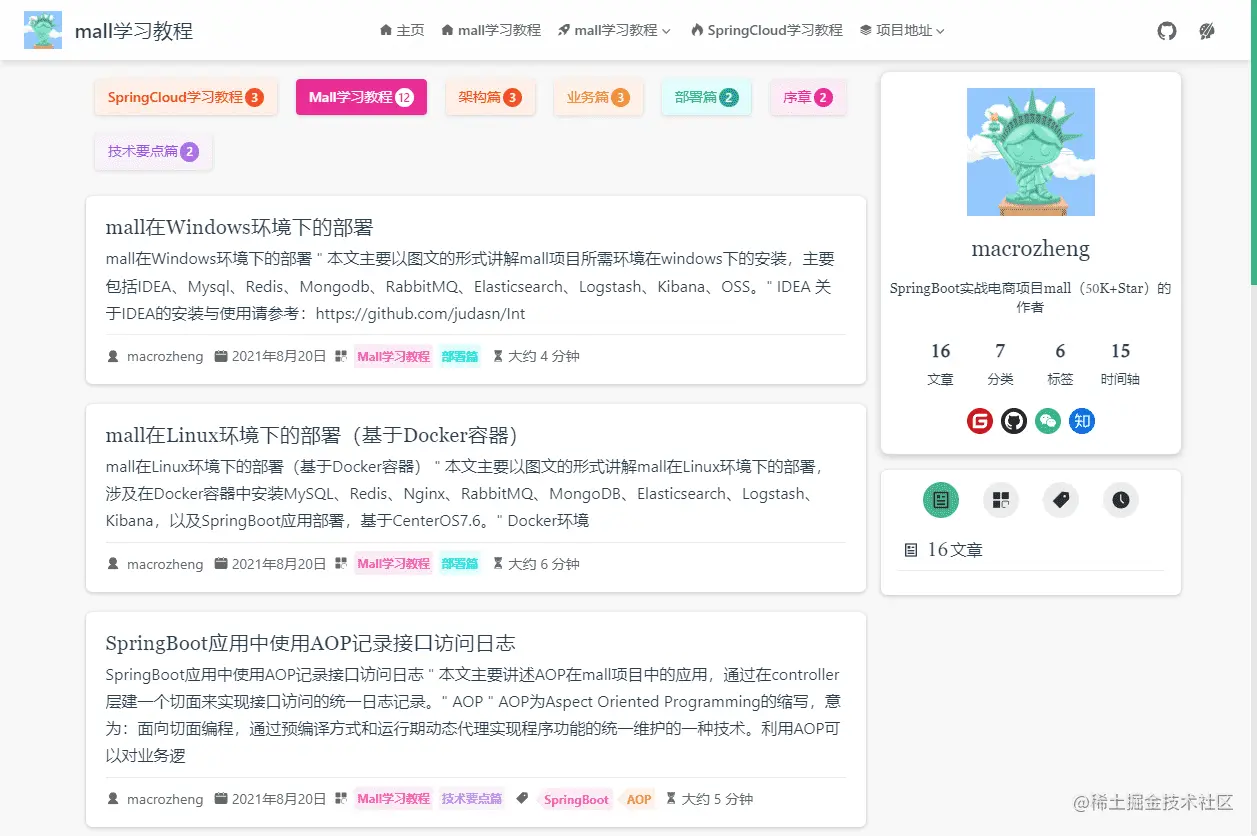
Task: Go to 主页 home nav item
Action: pyautogui.click(x=402, y=31)
